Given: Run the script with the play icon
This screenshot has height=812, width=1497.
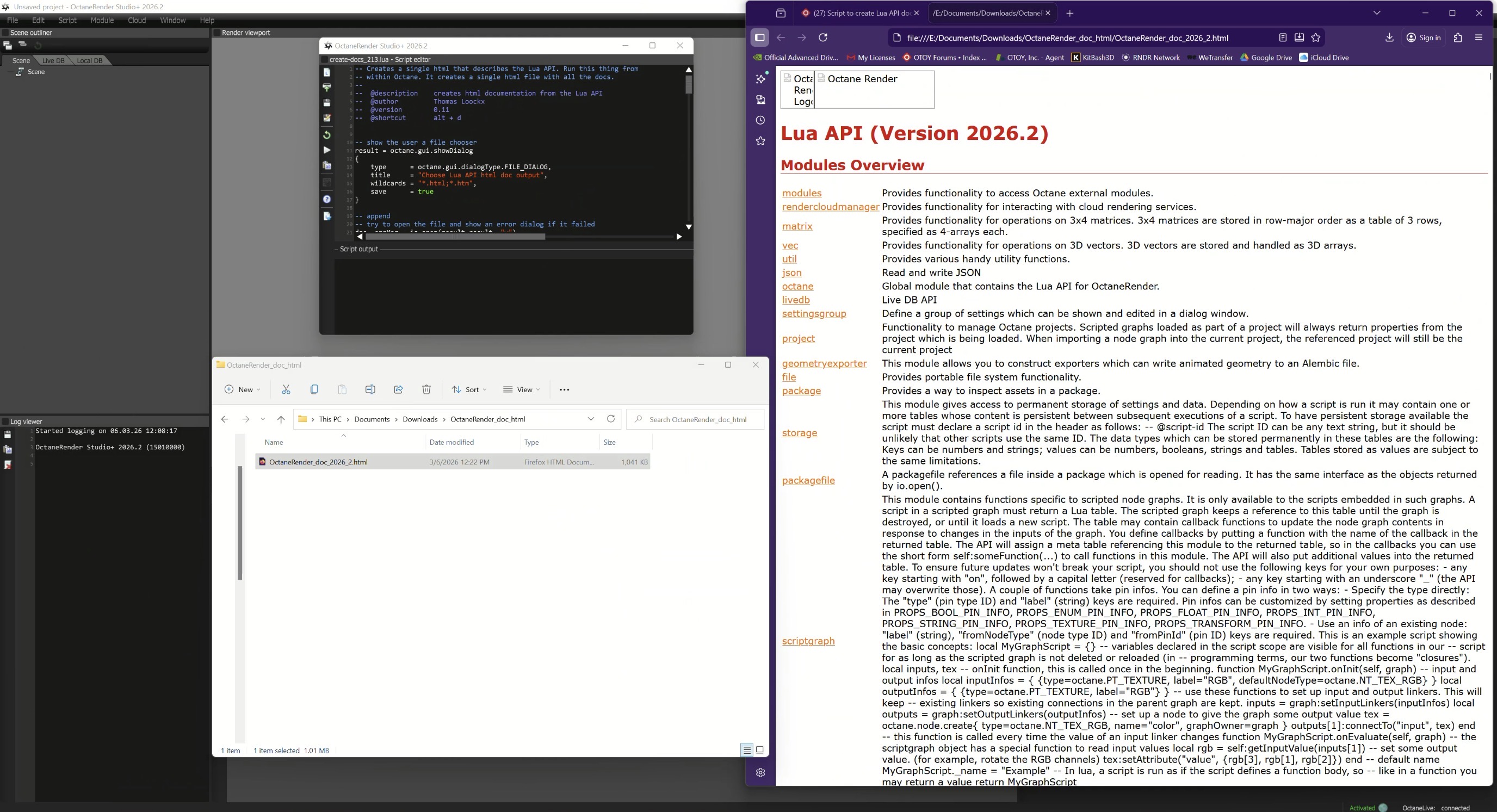Looking at the screenshot, I should point(326,151).
